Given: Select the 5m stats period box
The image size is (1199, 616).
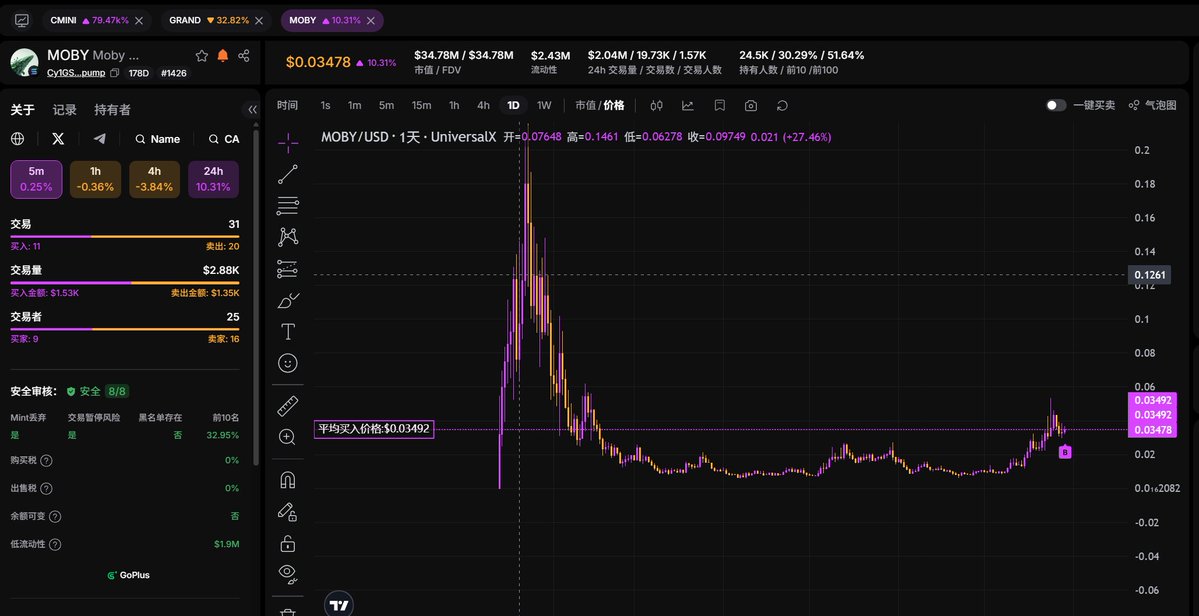Looking at the screenshot, I should pos(36,180).
